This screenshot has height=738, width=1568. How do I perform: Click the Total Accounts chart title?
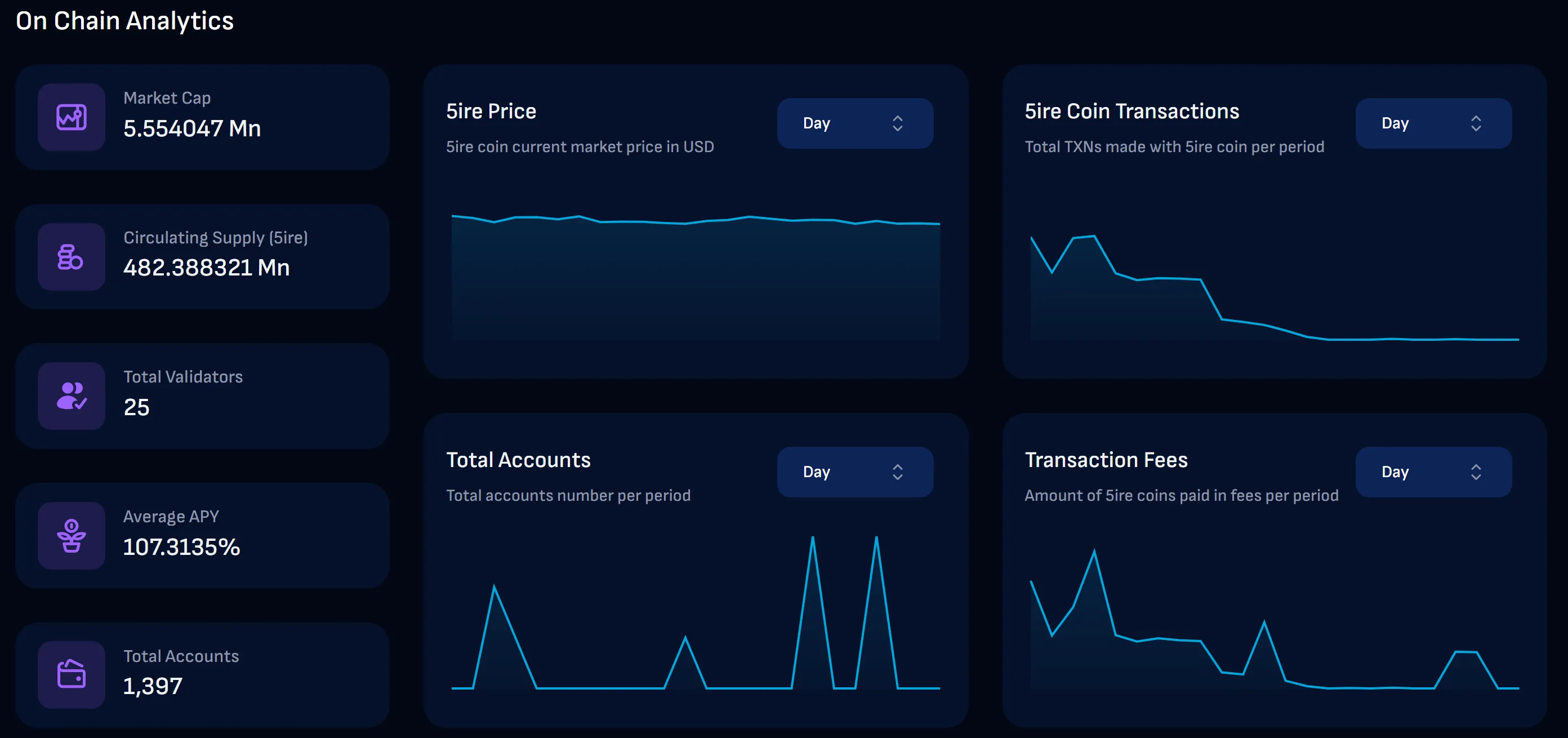[519, 460]
